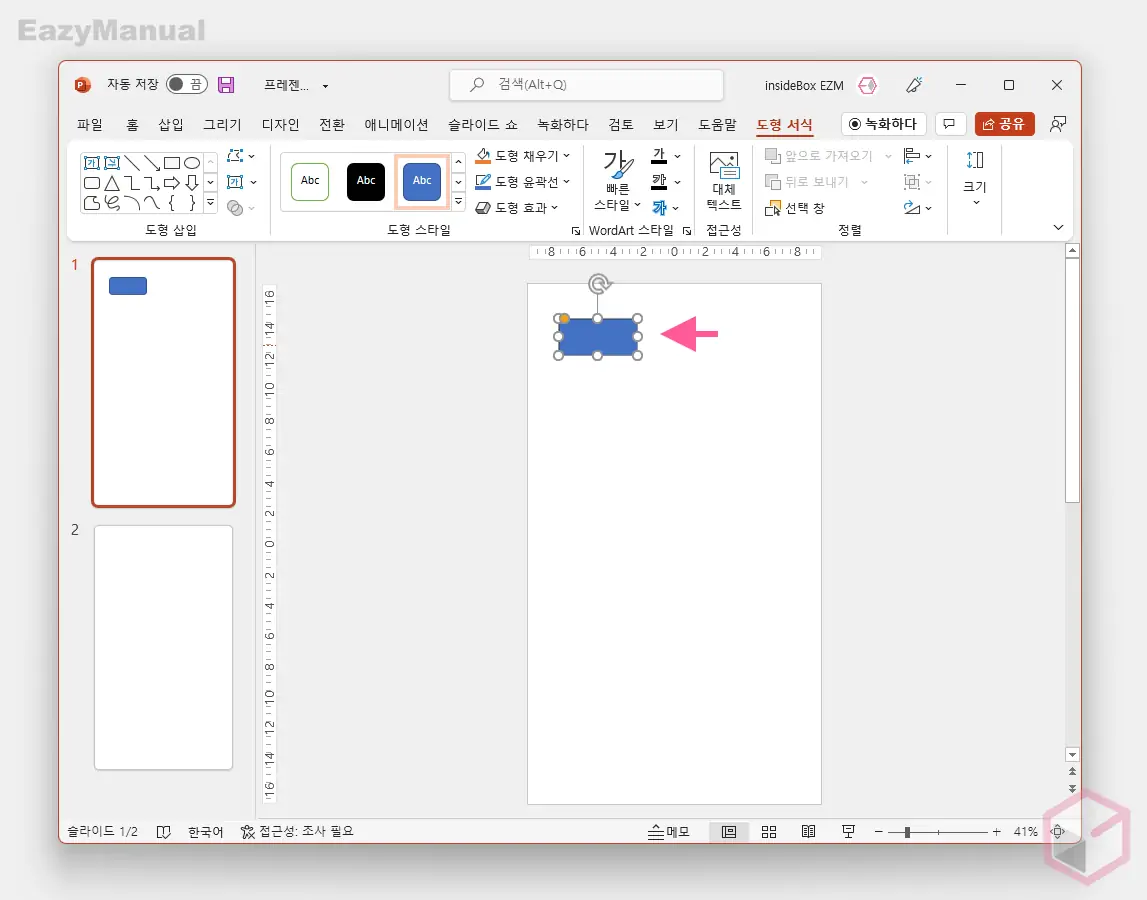The width and height of the screenshot is (1147, 900).
Task: Select the blue filled Abc shape style
Action: 422,181
